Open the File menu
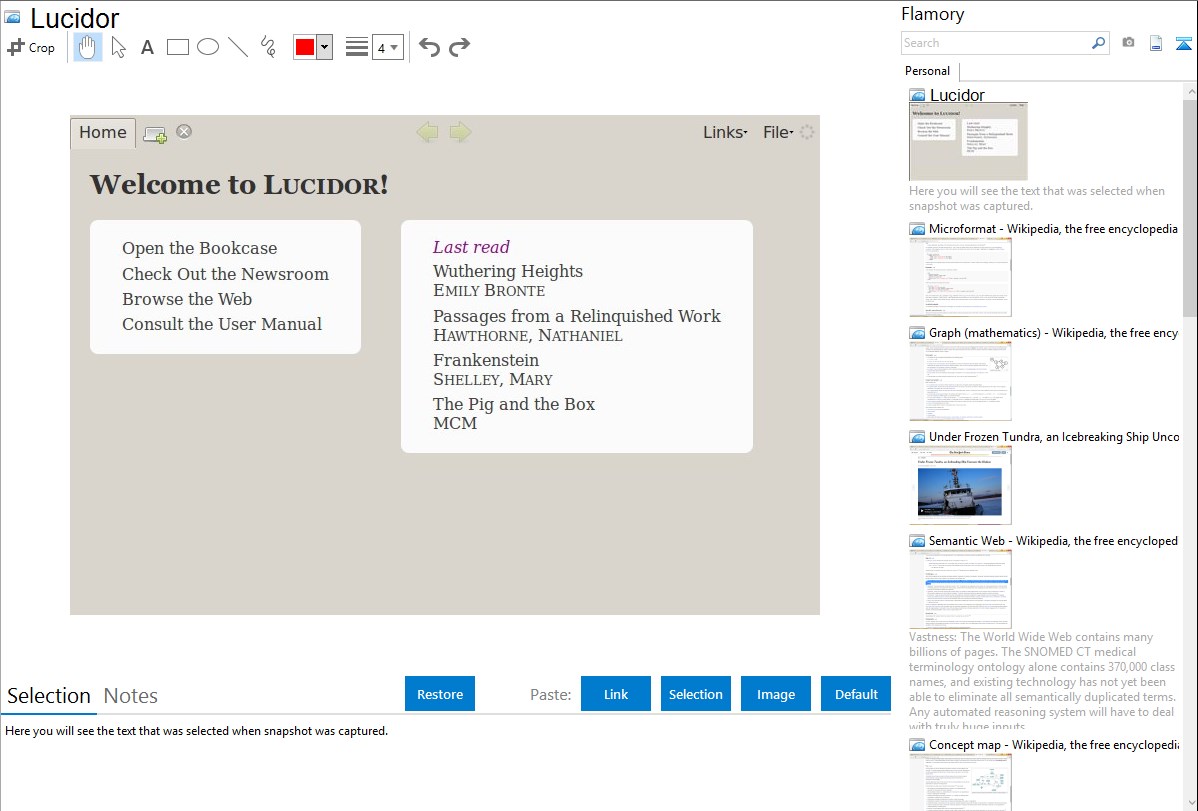The image size is (1198, 811). pos(778,132)
